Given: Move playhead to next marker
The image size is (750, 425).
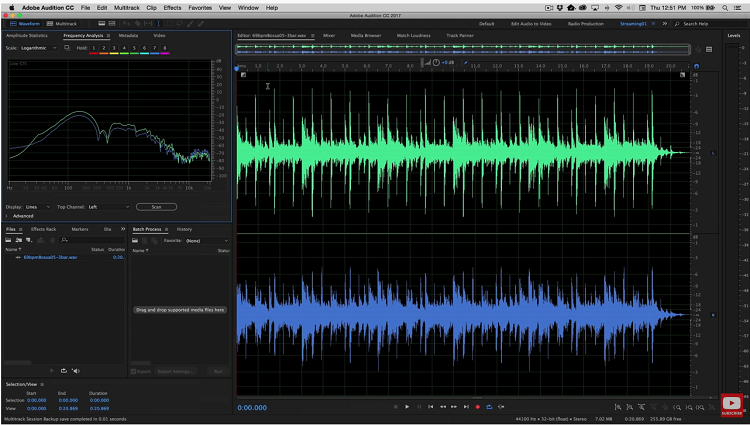Looking at the screenshot, I should tap(466, 407).
